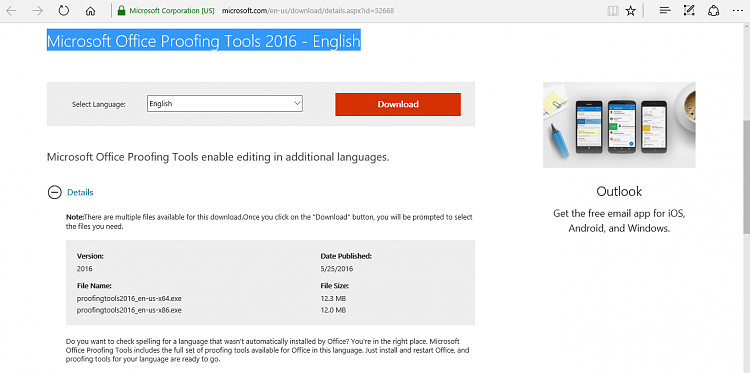The width and height of the screenshot is (750, 373).
Task: Make a web note with the pen icon
Action: coord(689,11)
